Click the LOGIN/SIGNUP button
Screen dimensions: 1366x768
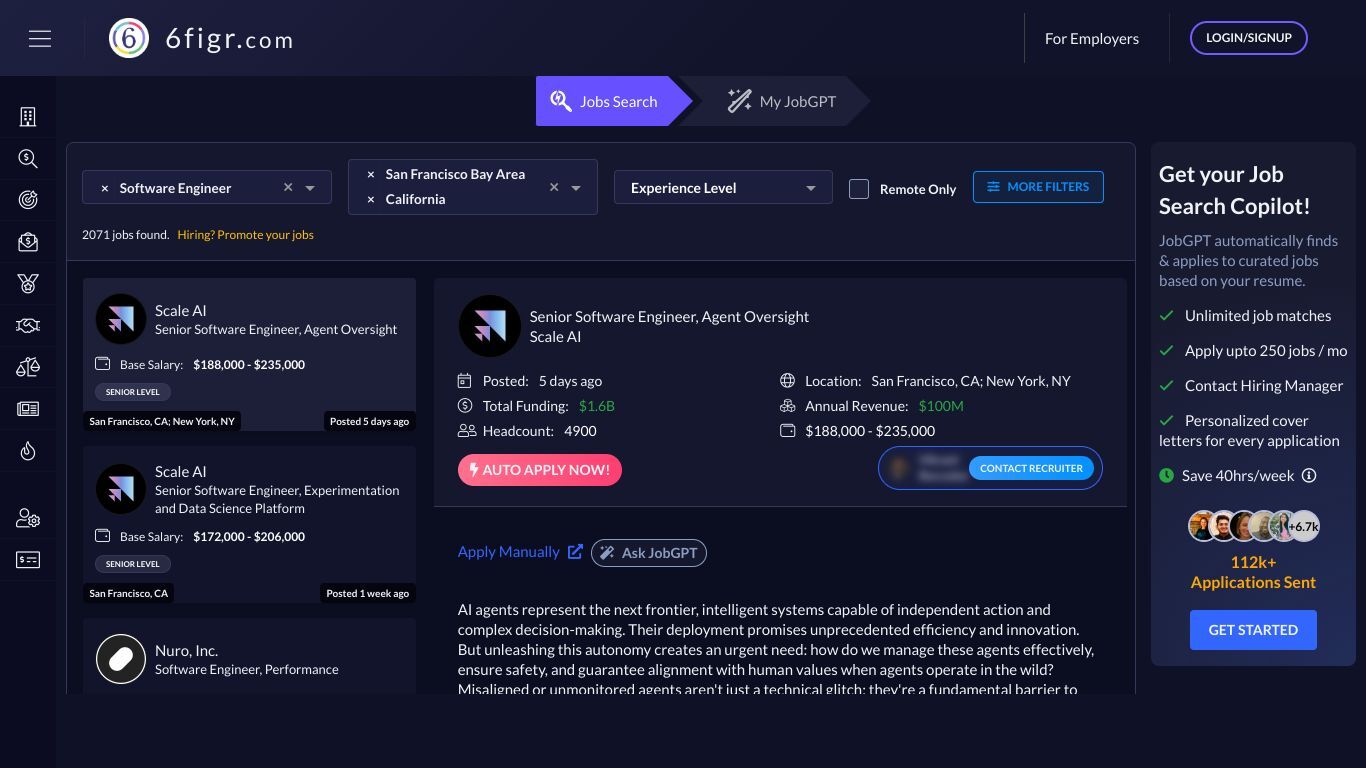coord(1249,38)
